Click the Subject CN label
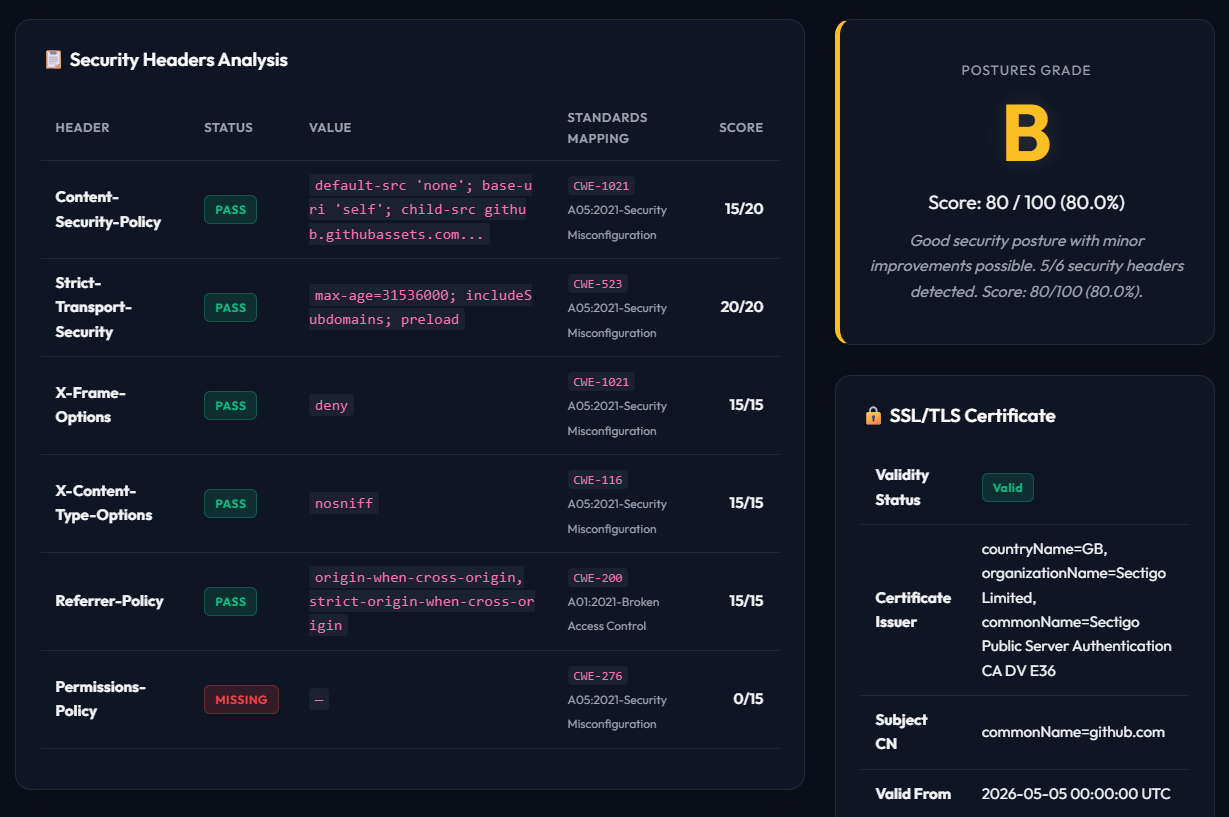The width and height of the screenshot is (1229, 817). click(901, 732)
